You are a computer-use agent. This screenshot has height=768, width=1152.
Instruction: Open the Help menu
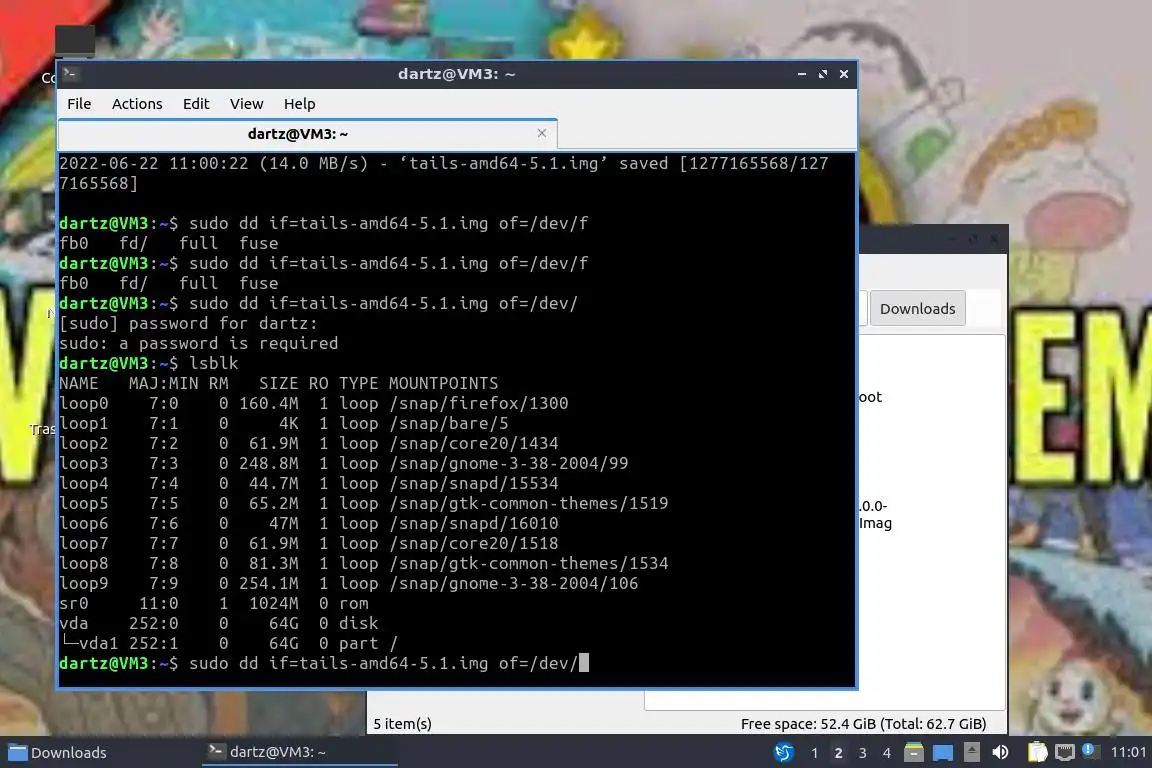(x=300, y=104)
